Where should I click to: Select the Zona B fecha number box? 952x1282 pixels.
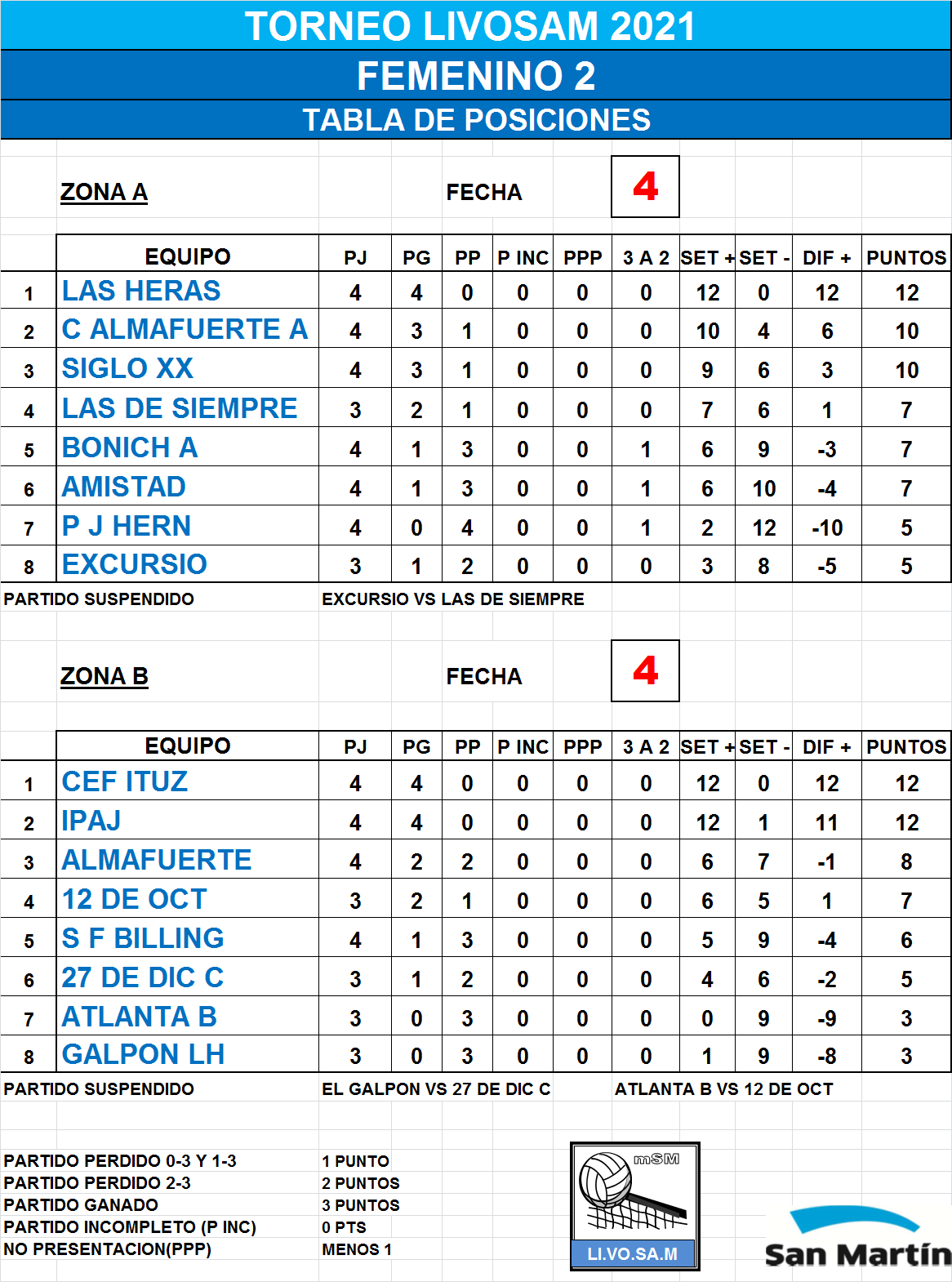[645, 671]
